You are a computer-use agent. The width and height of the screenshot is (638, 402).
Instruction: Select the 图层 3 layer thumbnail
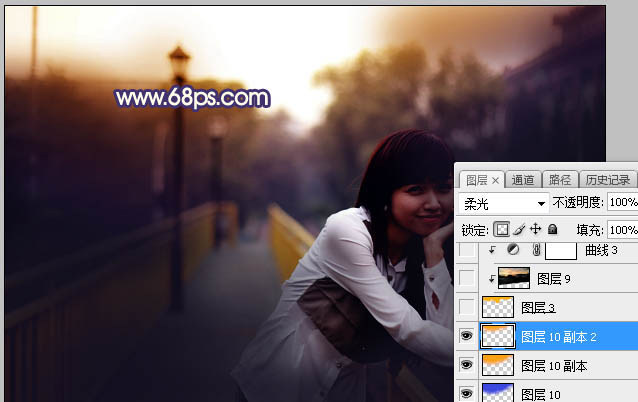pos(498,307)
